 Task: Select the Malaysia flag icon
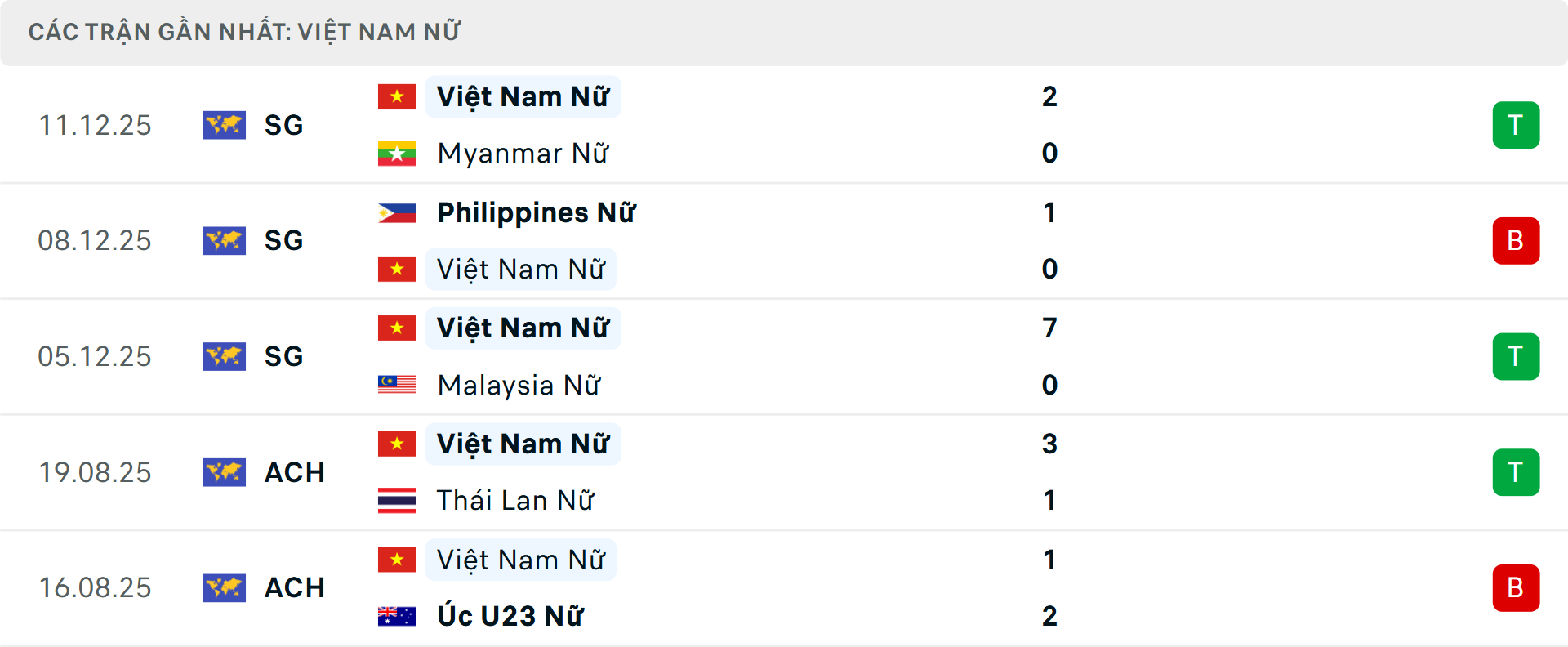(x=397, y=385)
